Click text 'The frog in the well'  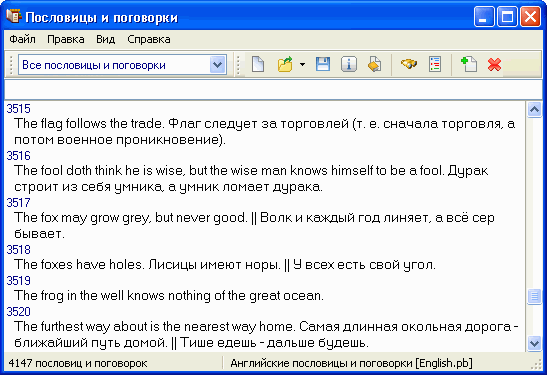point(69,296)
